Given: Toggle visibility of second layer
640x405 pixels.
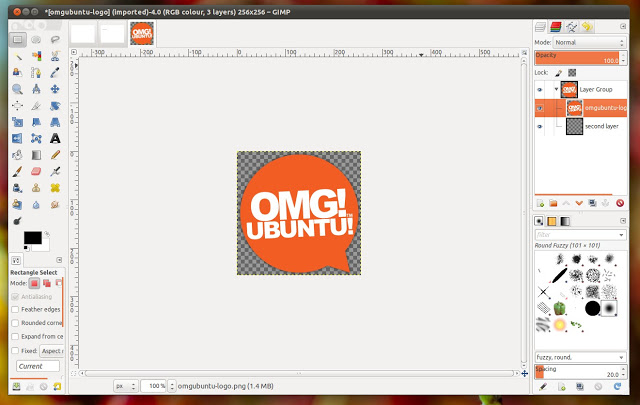Looking at the screenshot, I should click(x=540, y=127).
